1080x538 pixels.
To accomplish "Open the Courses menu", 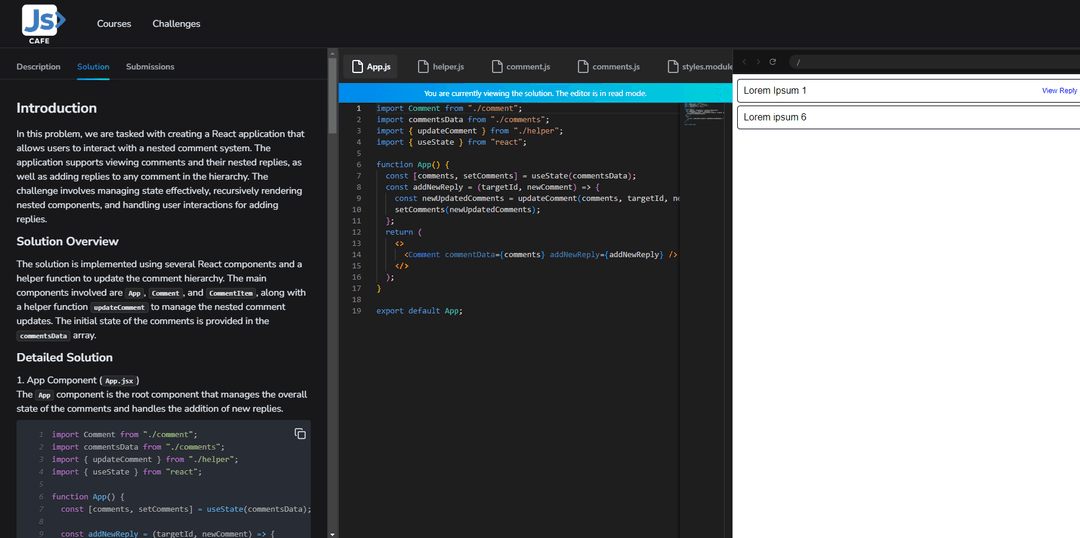I will pos(114,23).
